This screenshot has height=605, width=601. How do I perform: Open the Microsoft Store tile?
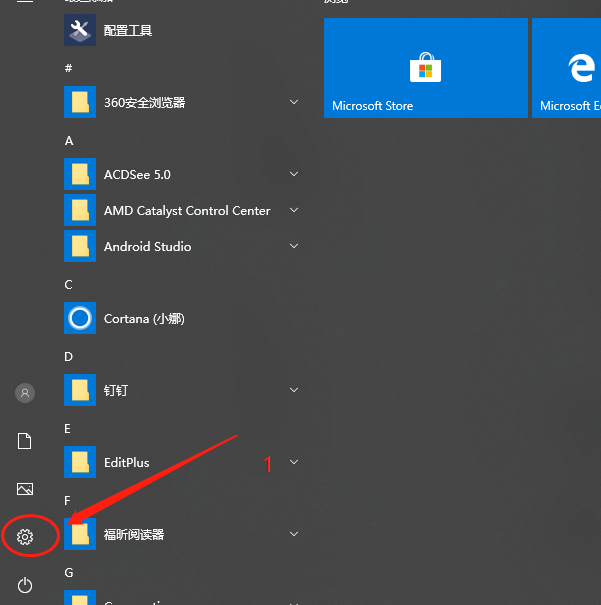[x=425, y=68]
